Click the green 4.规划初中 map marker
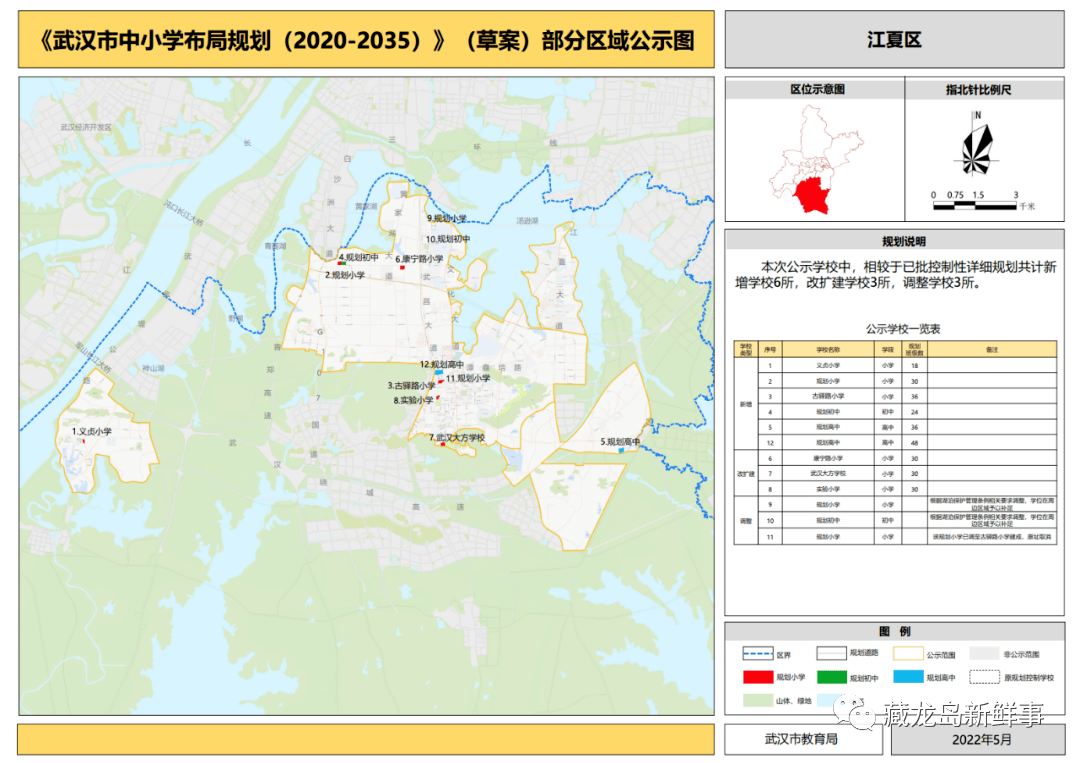The width and height of the screenshot is (1080, 763). tap(343, 264)
